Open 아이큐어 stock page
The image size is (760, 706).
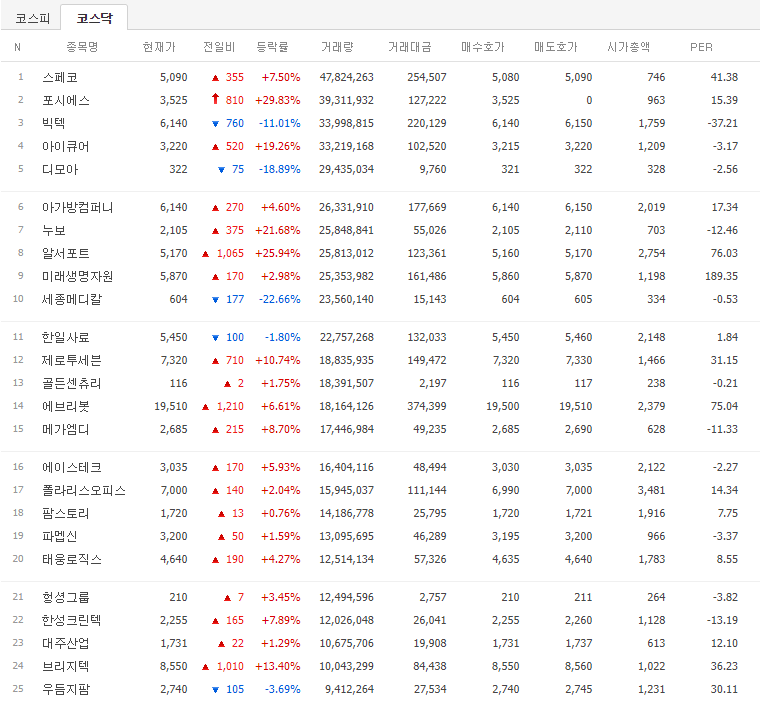tap(66, 146)
